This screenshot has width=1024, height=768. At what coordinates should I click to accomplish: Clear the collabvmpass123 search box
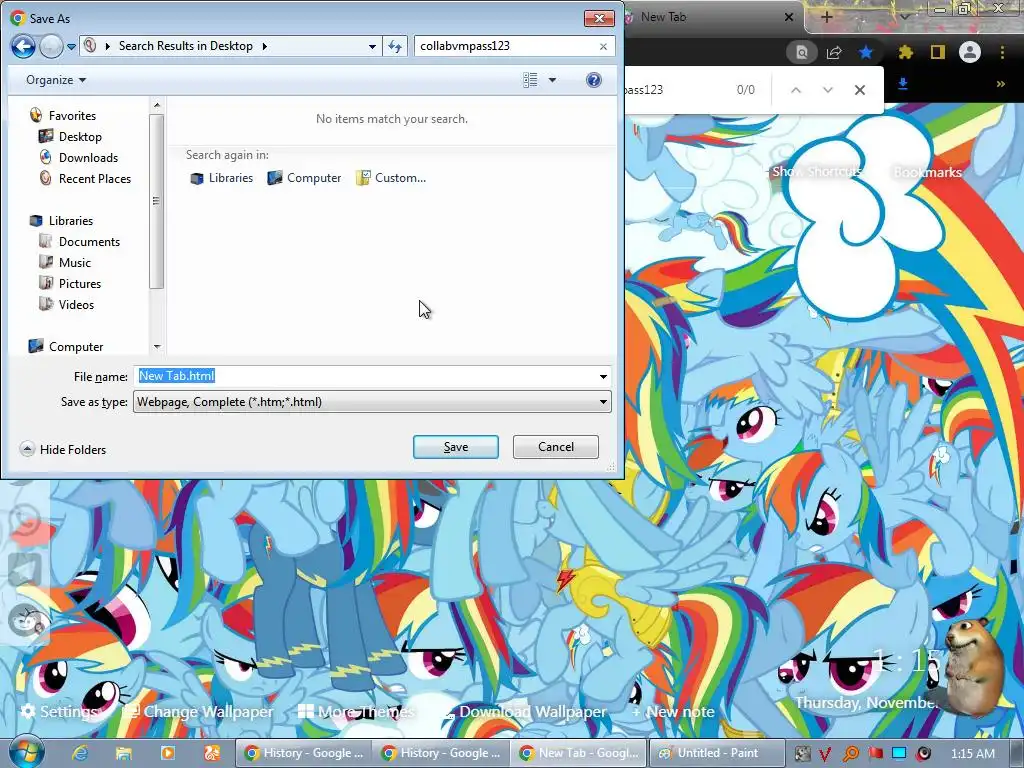(x=603, y=46)
